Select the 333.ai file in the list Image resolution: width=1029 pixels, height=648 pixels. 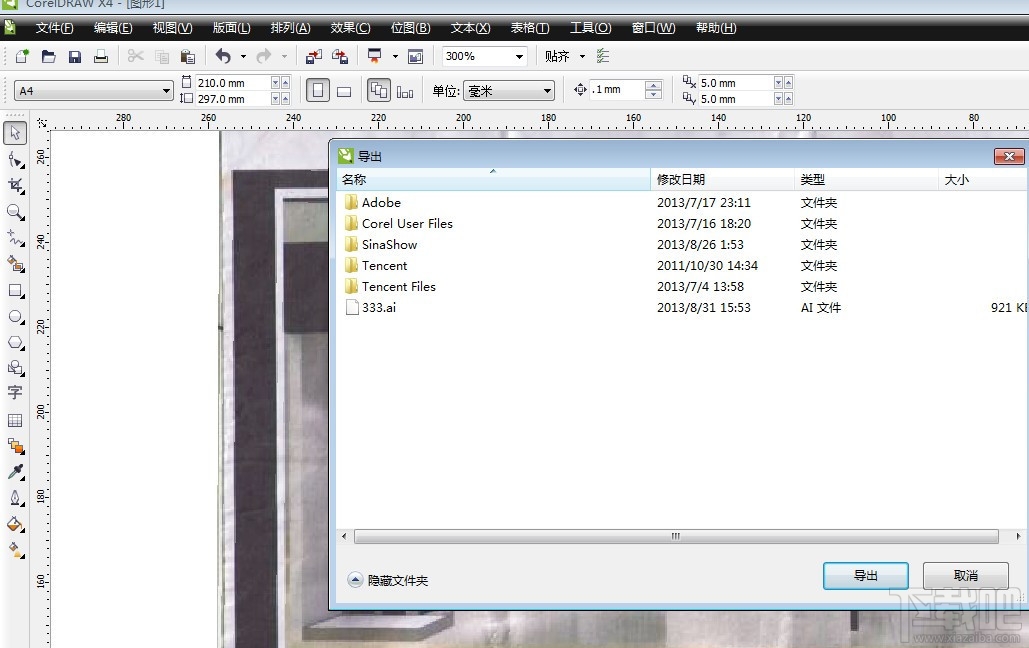pos(378,308)
